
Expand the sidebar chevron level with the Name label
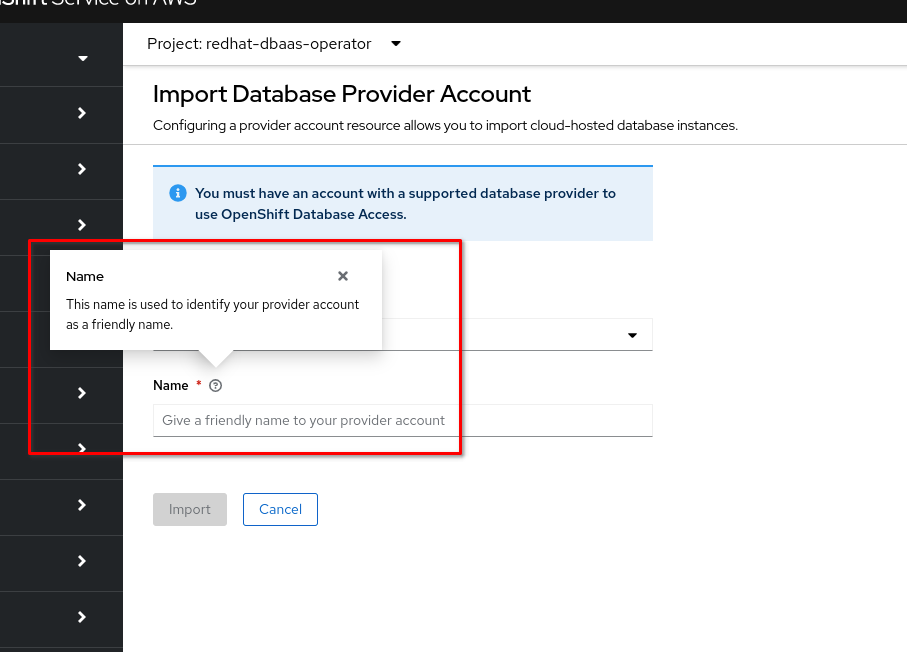[82, 393]
